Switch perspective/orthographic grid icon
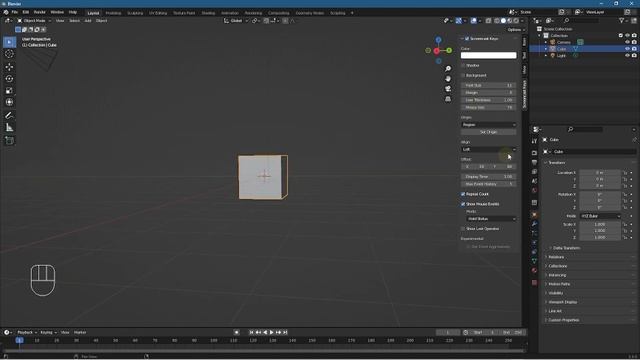The height and width of the screenshot is (360, 640). (x=448, y=99)
